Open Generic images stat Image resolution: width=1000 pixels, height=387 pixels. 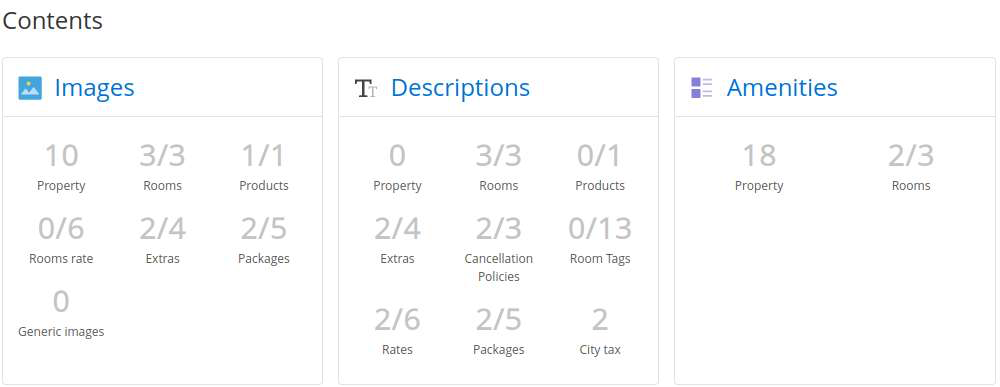(x=61, y=313)
